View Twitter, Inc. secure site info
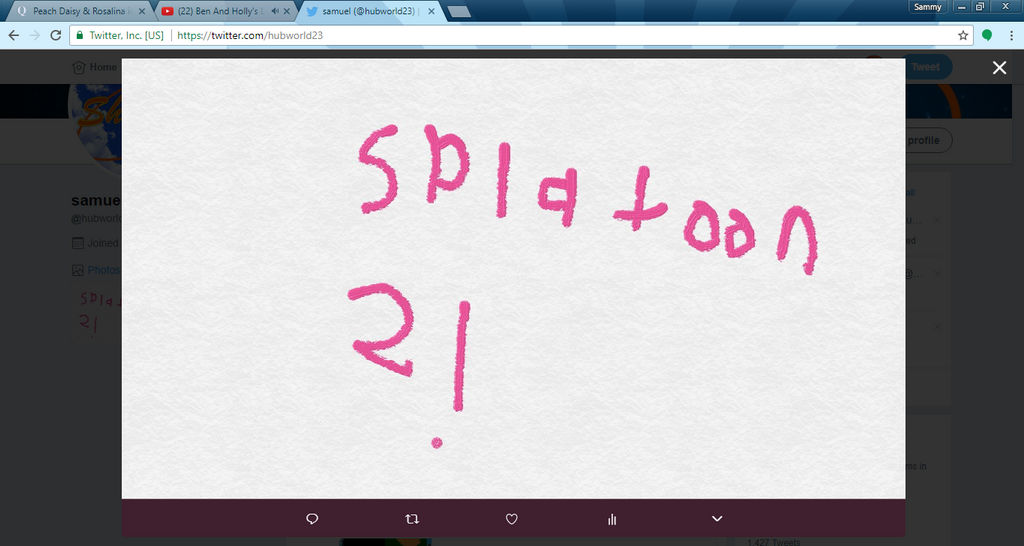The width and height of the screenshot is (1024, 546). (x=120, y=35)
